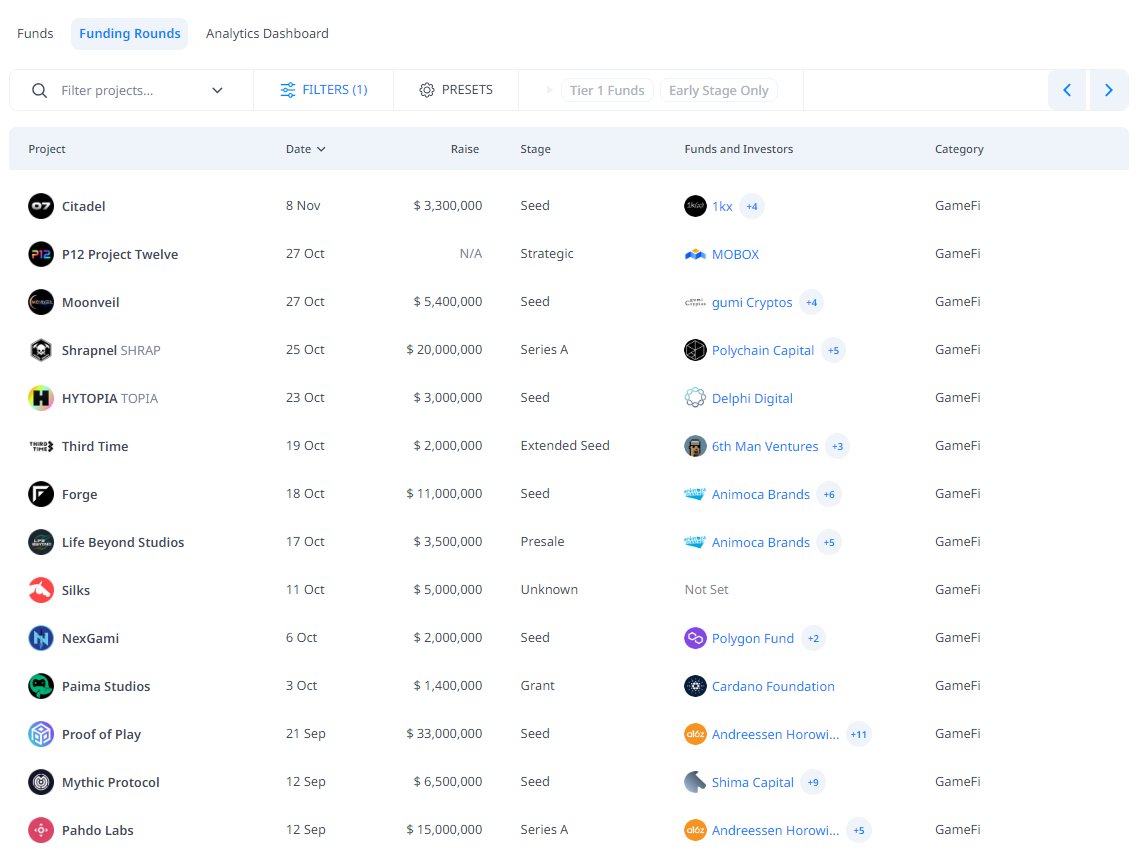
Task: Click the Raise column header
Action: click(464, 149)
